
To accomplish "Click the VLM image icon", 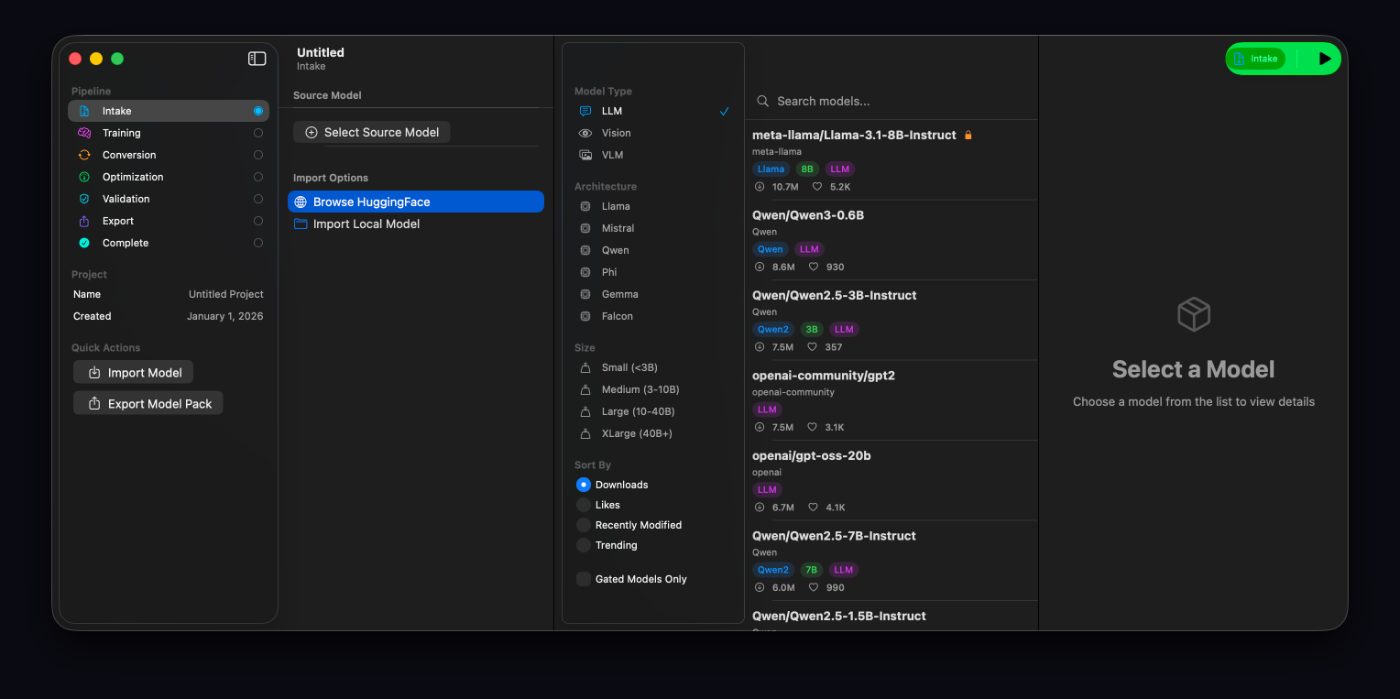I will (x=586, y=155).
